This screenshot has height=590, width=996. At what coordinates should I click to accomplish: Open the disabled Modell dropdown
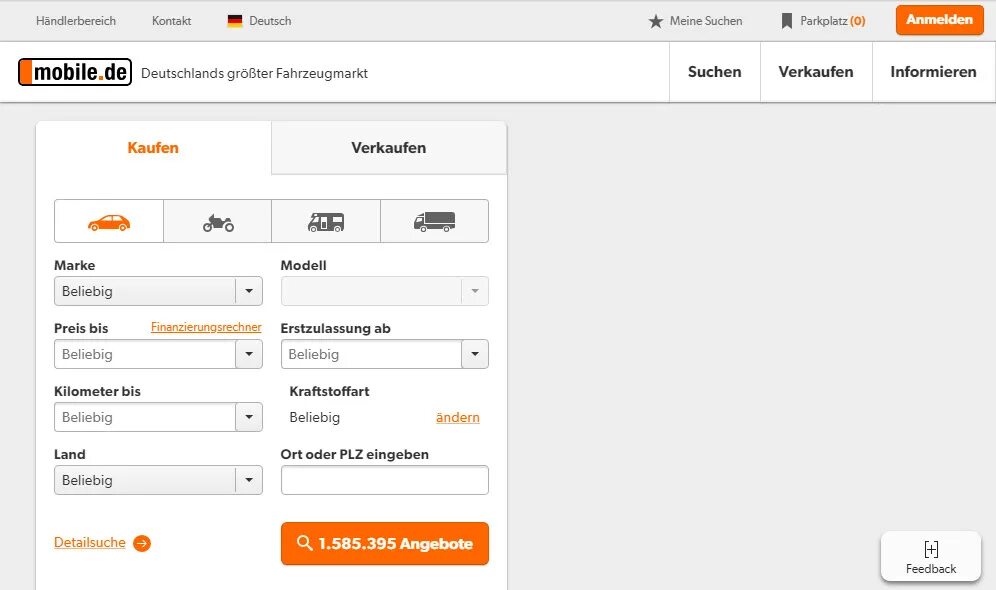[384, 291]
